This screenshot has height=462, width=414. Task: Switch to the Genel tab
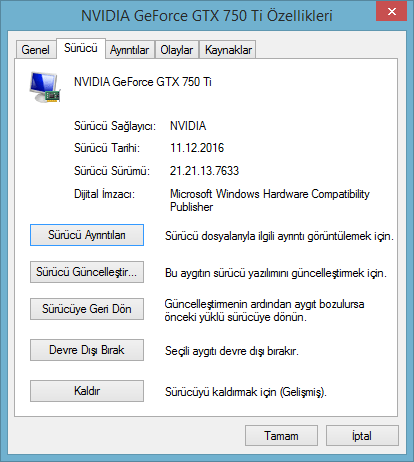(36, 50)
